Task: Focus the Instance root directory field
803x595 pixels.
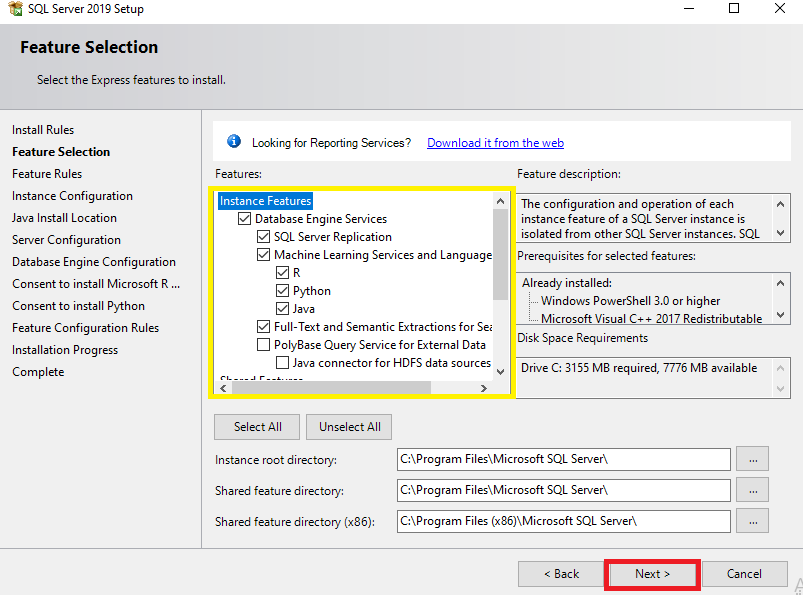Action: 563,459
